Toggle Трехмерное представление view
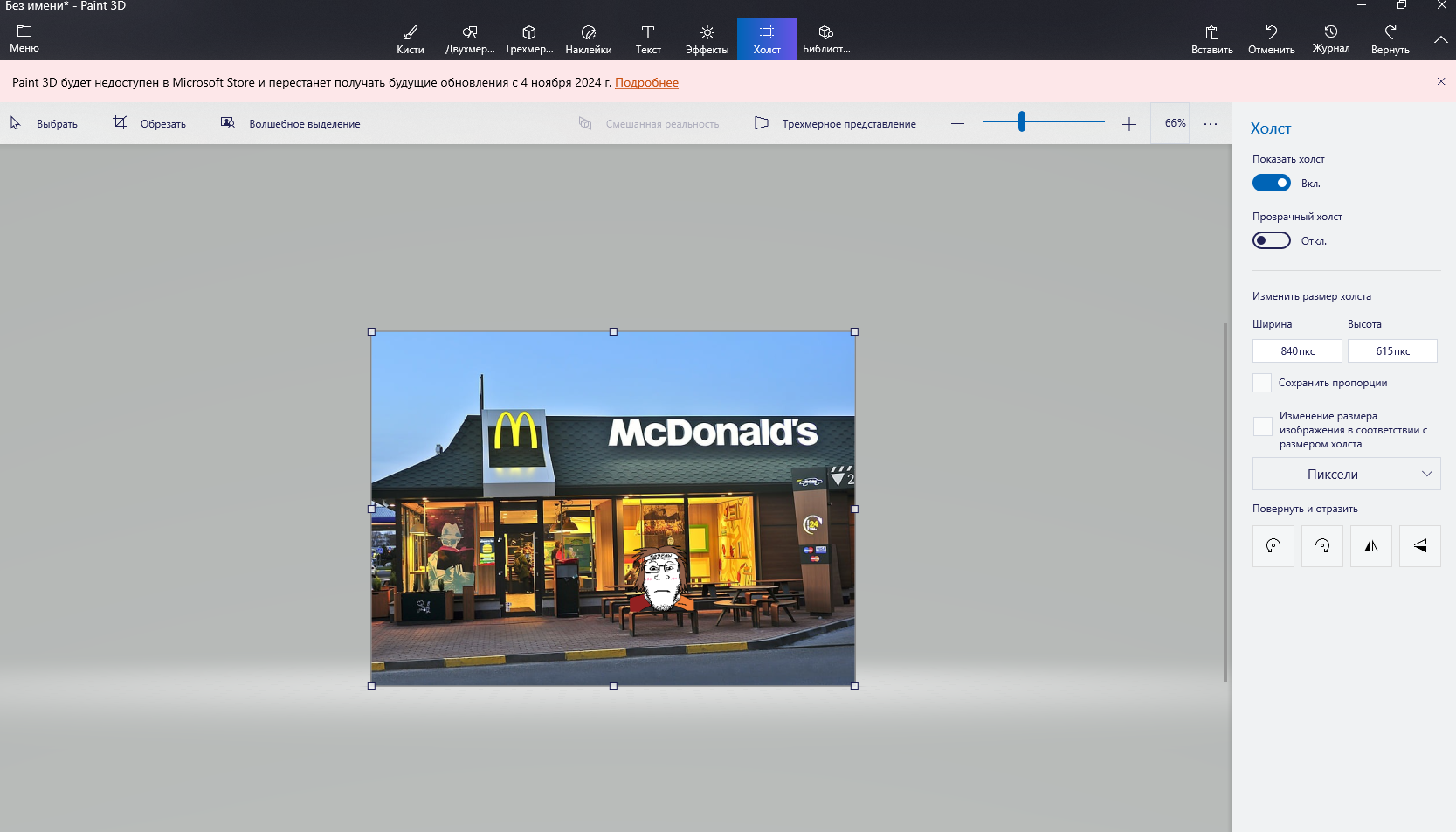1456x832 pixels. [x=835, y=123]
